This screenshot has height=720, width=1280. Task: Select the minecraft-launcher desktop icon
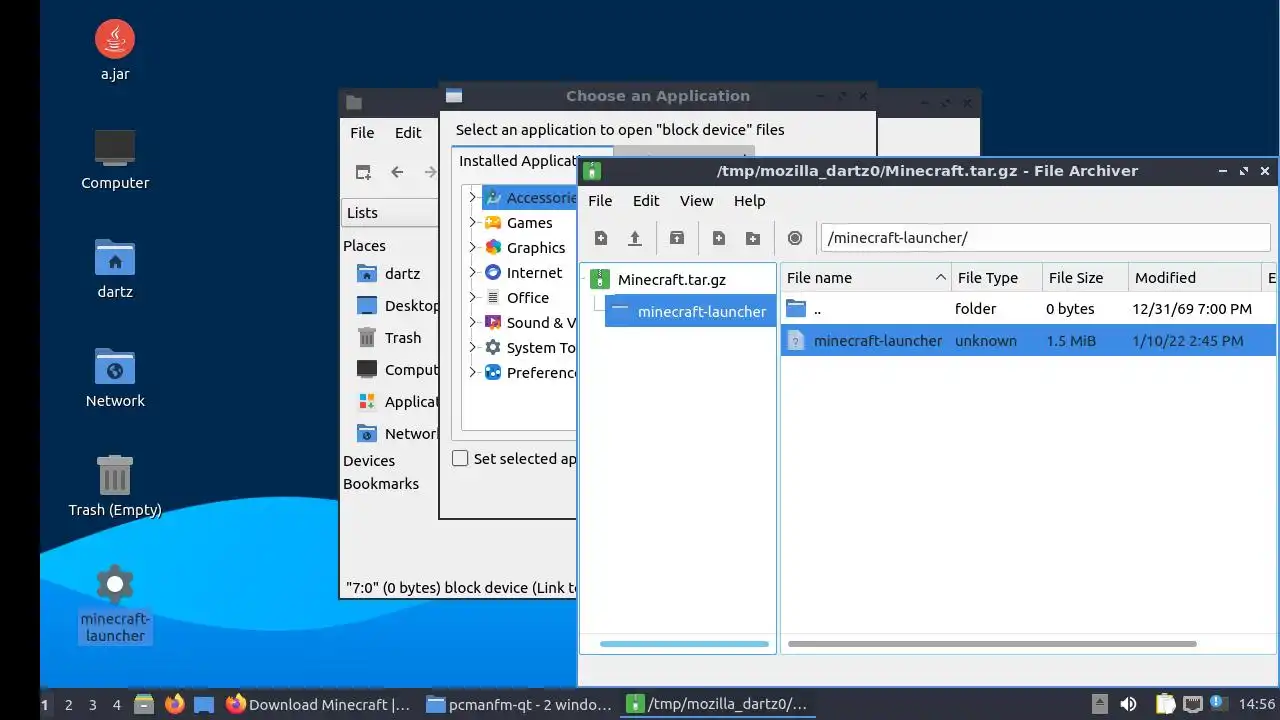(x=115, y=603)
